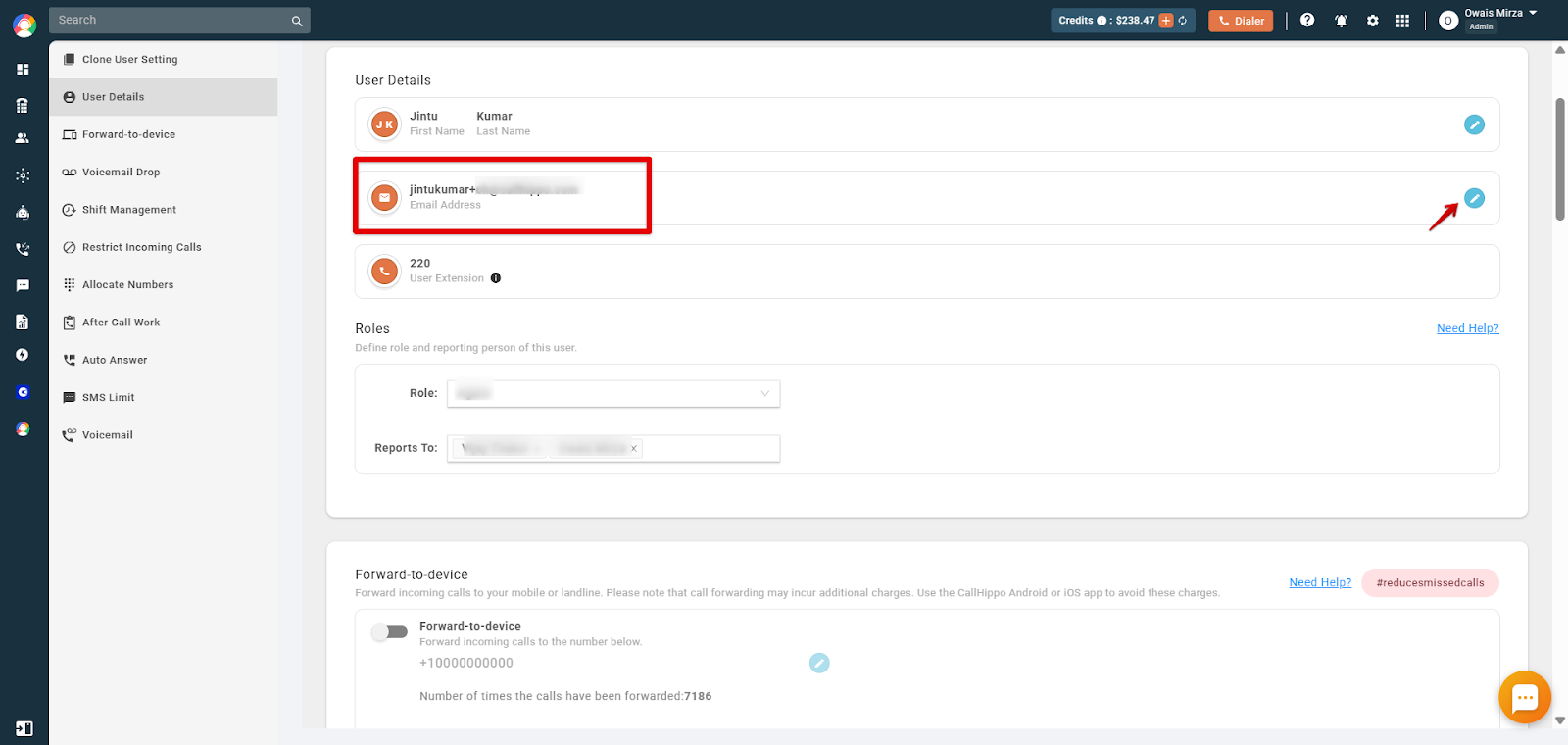Click the page vertical scrollbar thumb
Screen dimensions: 1568x745
[1560, 159]
